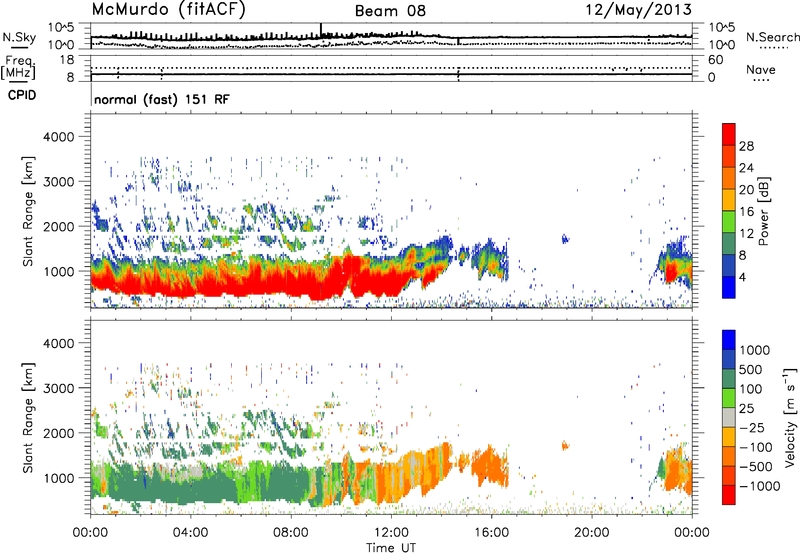Click the 'McMurdo (fitACF)' title text
The height and width of the screenshot is (554, 800).
[x=168, y=10]
